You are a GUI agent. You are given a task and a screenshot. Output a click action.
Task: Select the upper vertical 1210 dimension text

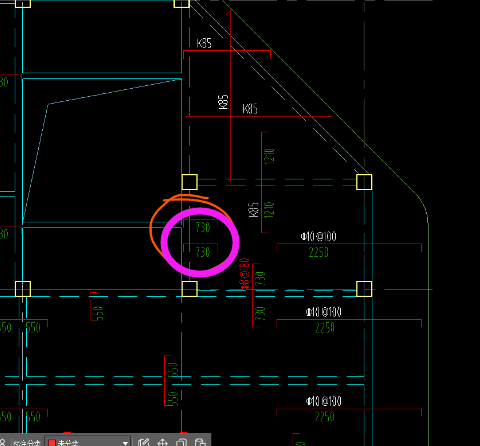click(269, 156)
